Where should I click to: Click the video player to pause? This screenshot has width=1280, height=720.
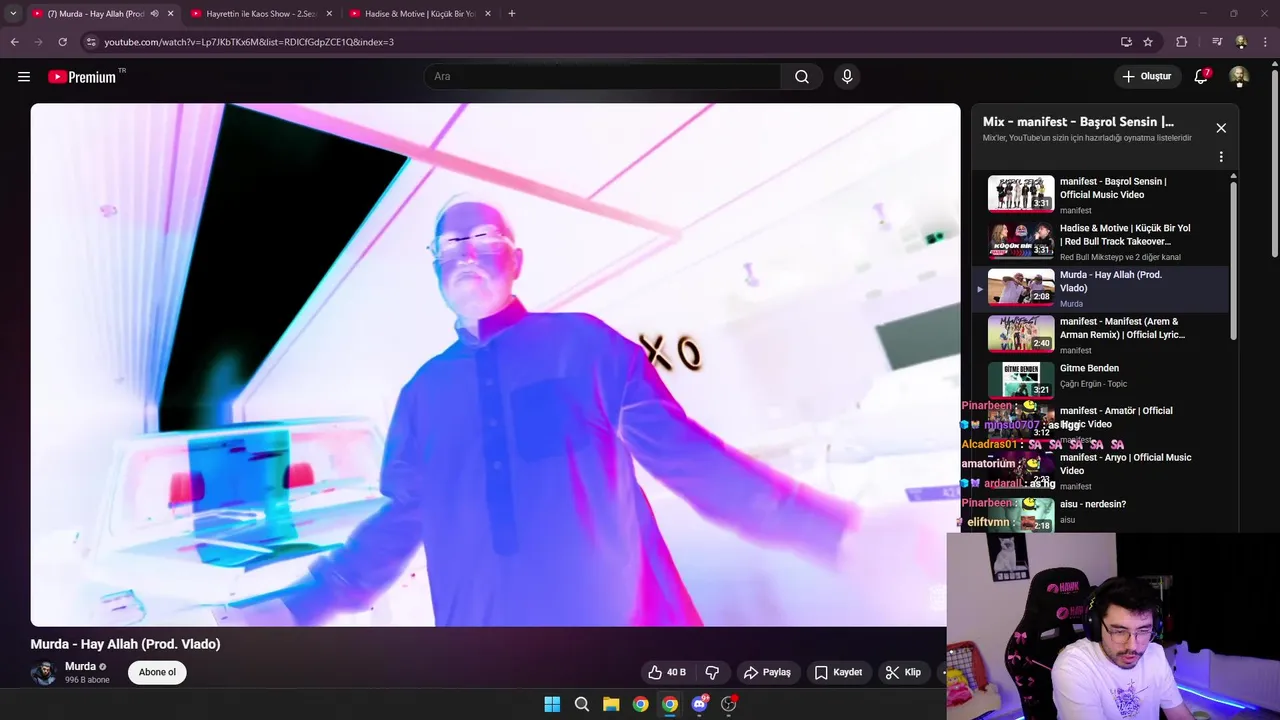(x=495, y=365)
